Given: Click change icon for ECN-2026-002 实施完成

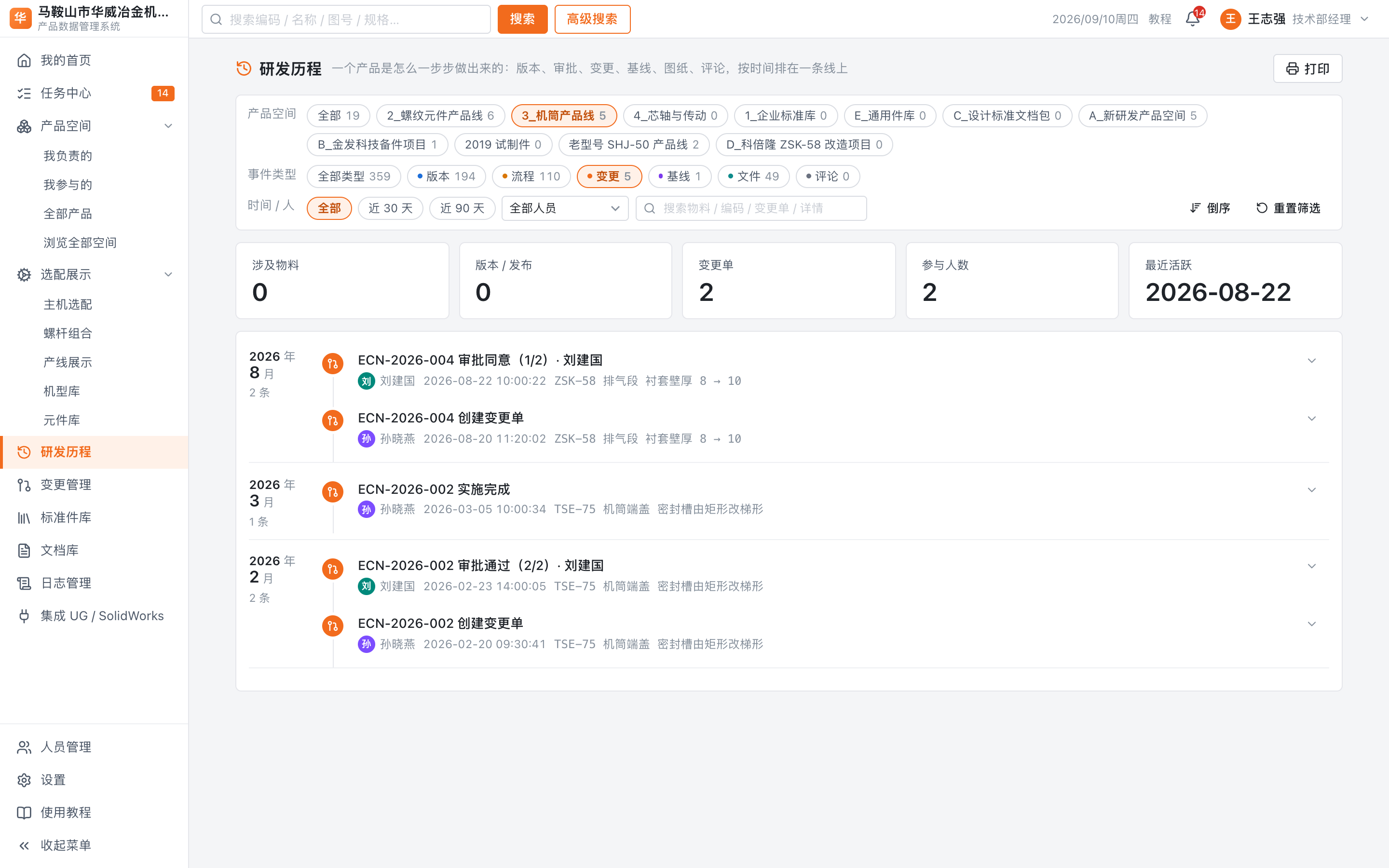Looking at the screenshot, I should [x=333, y=492].
